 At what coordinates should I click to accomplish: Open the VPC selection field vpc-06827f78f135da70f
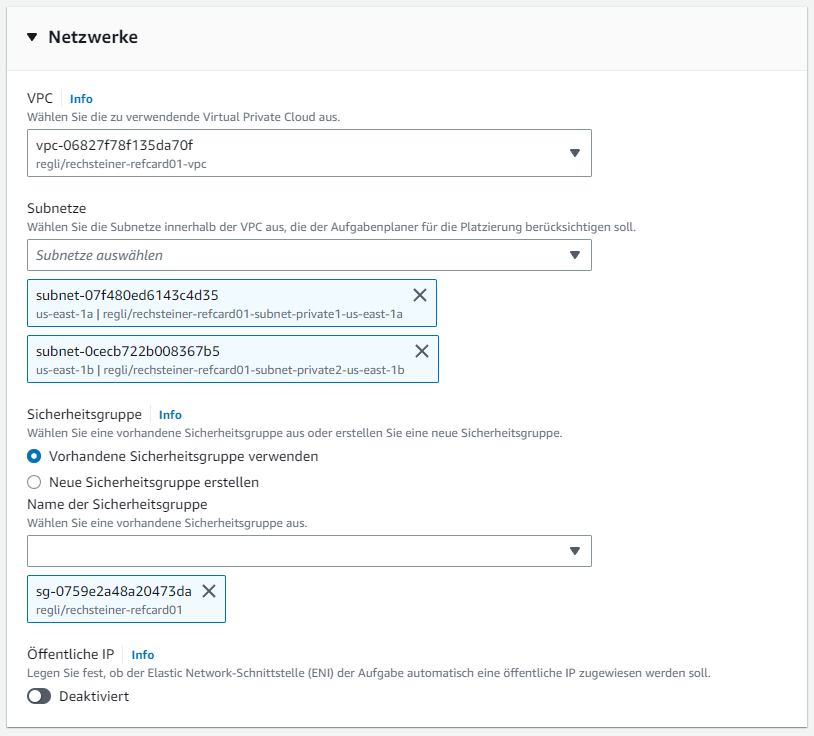pyautogui.click(x=295, y=153)
